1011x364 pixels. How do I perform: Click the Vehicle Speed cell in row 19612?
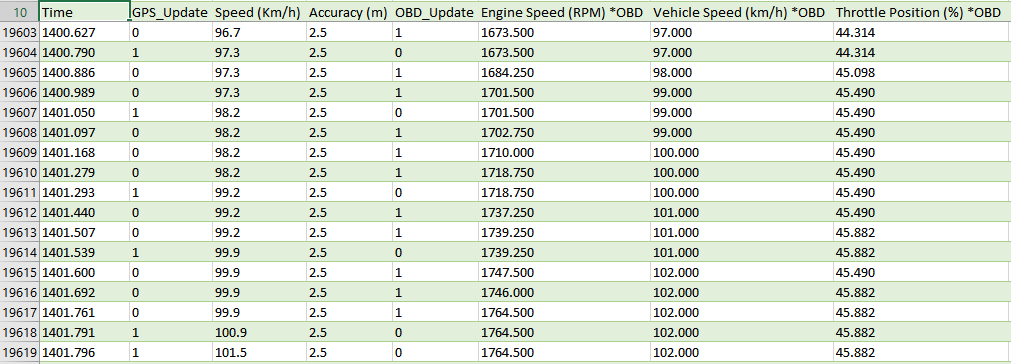(x=741, y=213)
